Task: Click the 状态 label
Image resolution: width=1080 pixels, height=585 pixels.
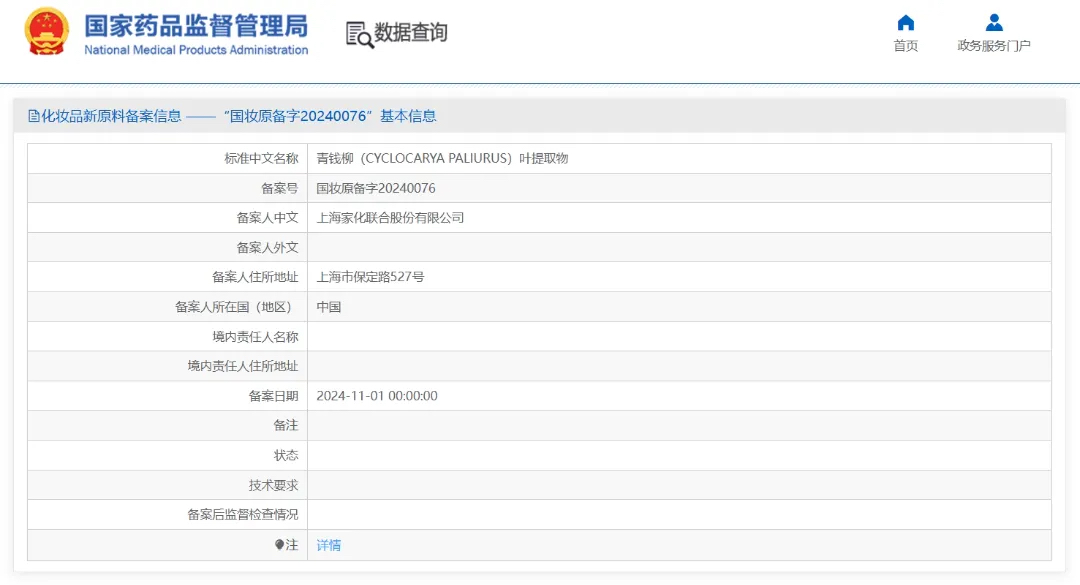Action: (x=286, y=455)
